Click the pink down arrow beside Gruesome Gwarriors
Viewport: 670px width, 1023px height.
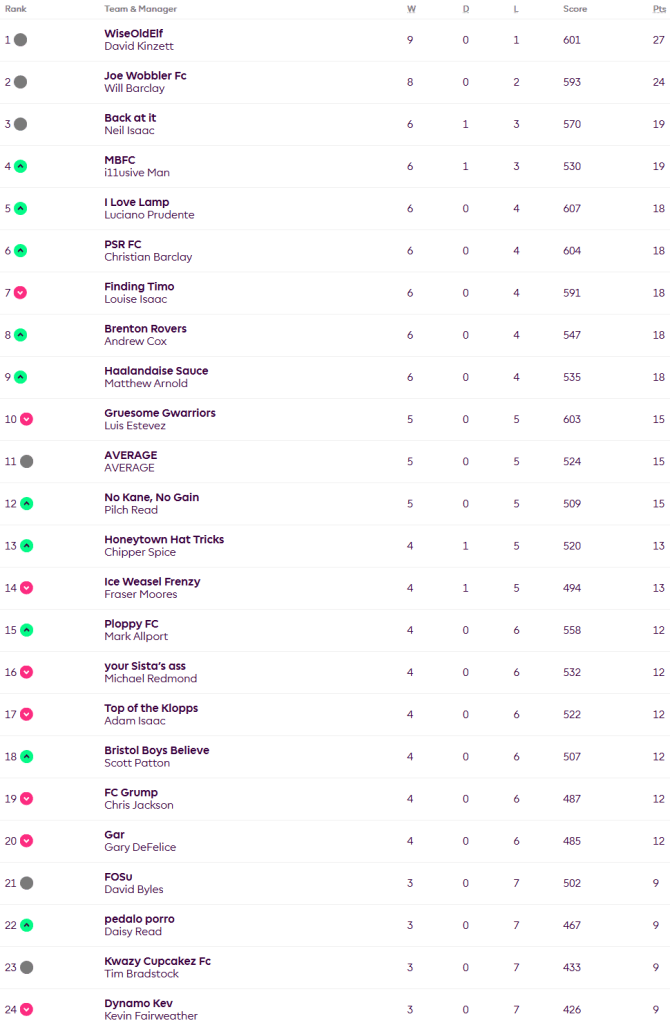pos(27,419)
